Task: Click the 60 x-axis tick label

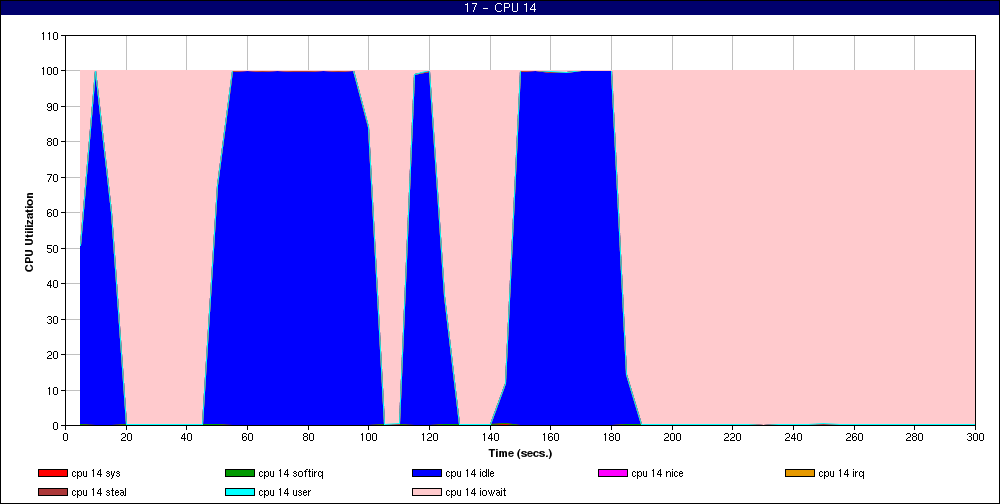Action: (x=247, y=437)
